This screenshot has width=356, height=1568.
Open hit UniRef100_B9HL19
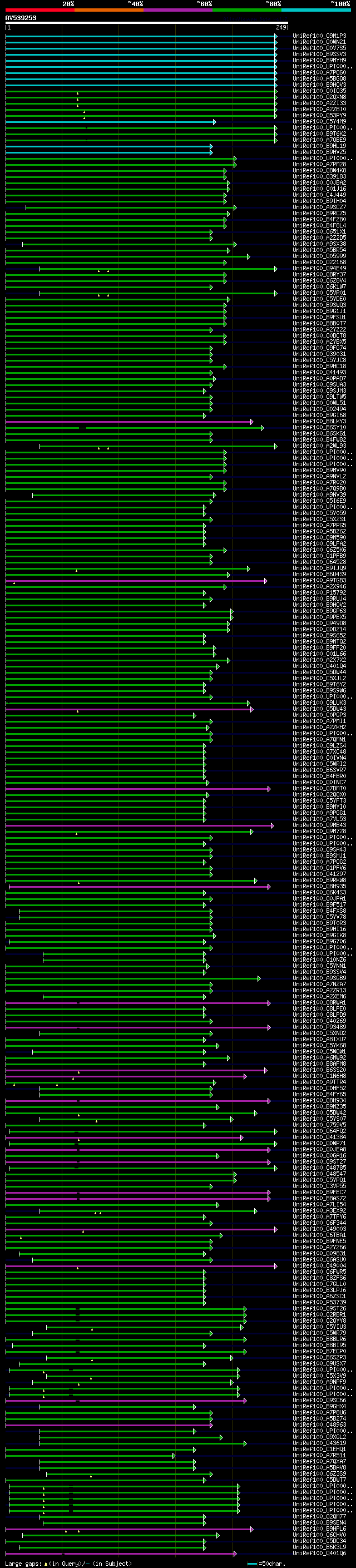point(319,146)
